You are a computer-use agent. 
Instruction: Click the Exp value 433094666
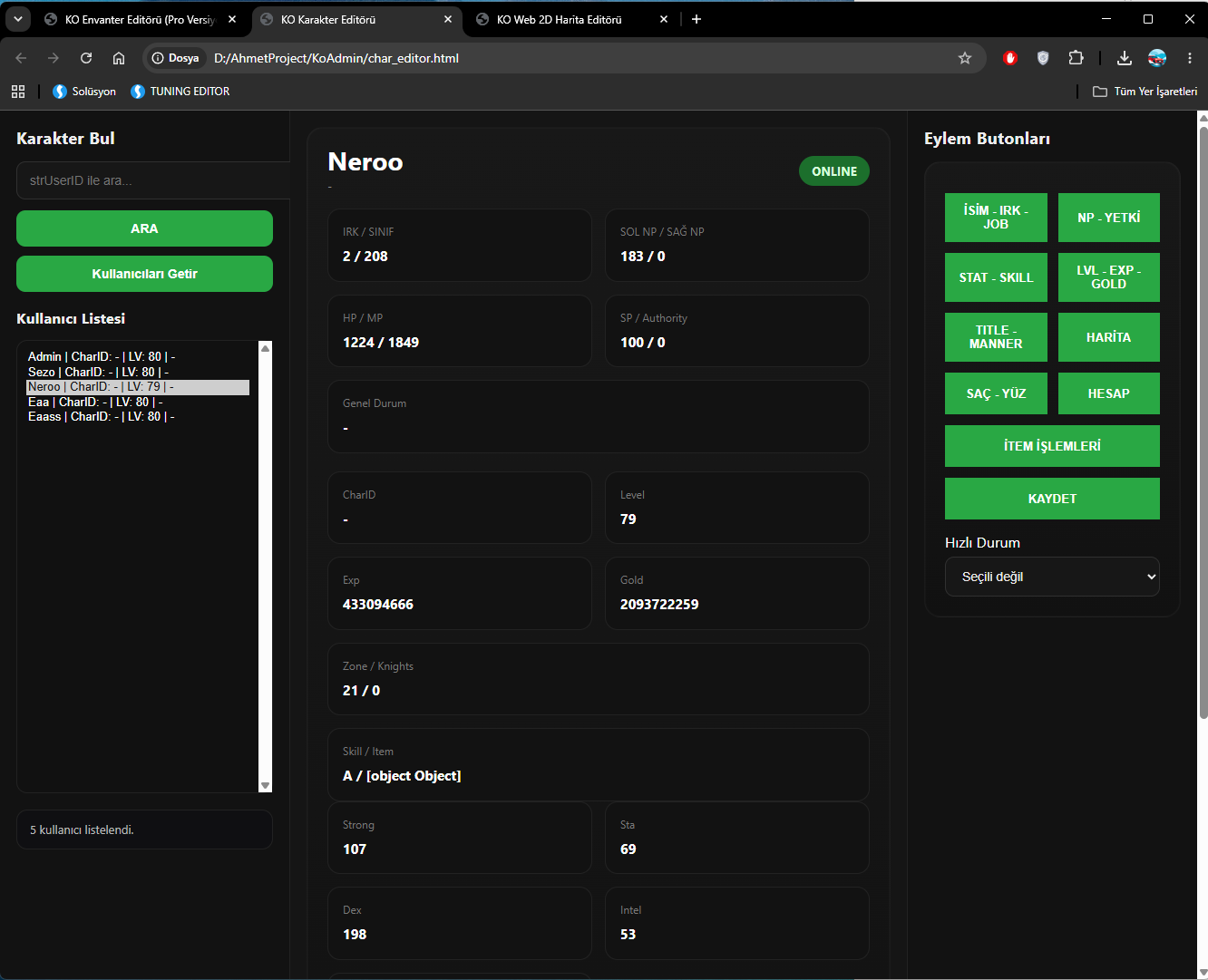click(378, 605)
